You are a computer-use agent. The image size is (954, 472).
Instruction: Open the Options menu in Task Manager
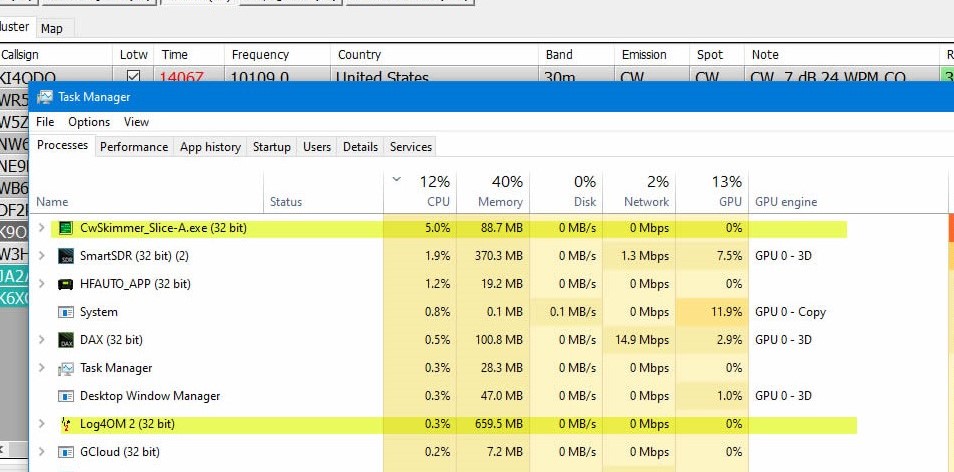(x=89, y=122)
